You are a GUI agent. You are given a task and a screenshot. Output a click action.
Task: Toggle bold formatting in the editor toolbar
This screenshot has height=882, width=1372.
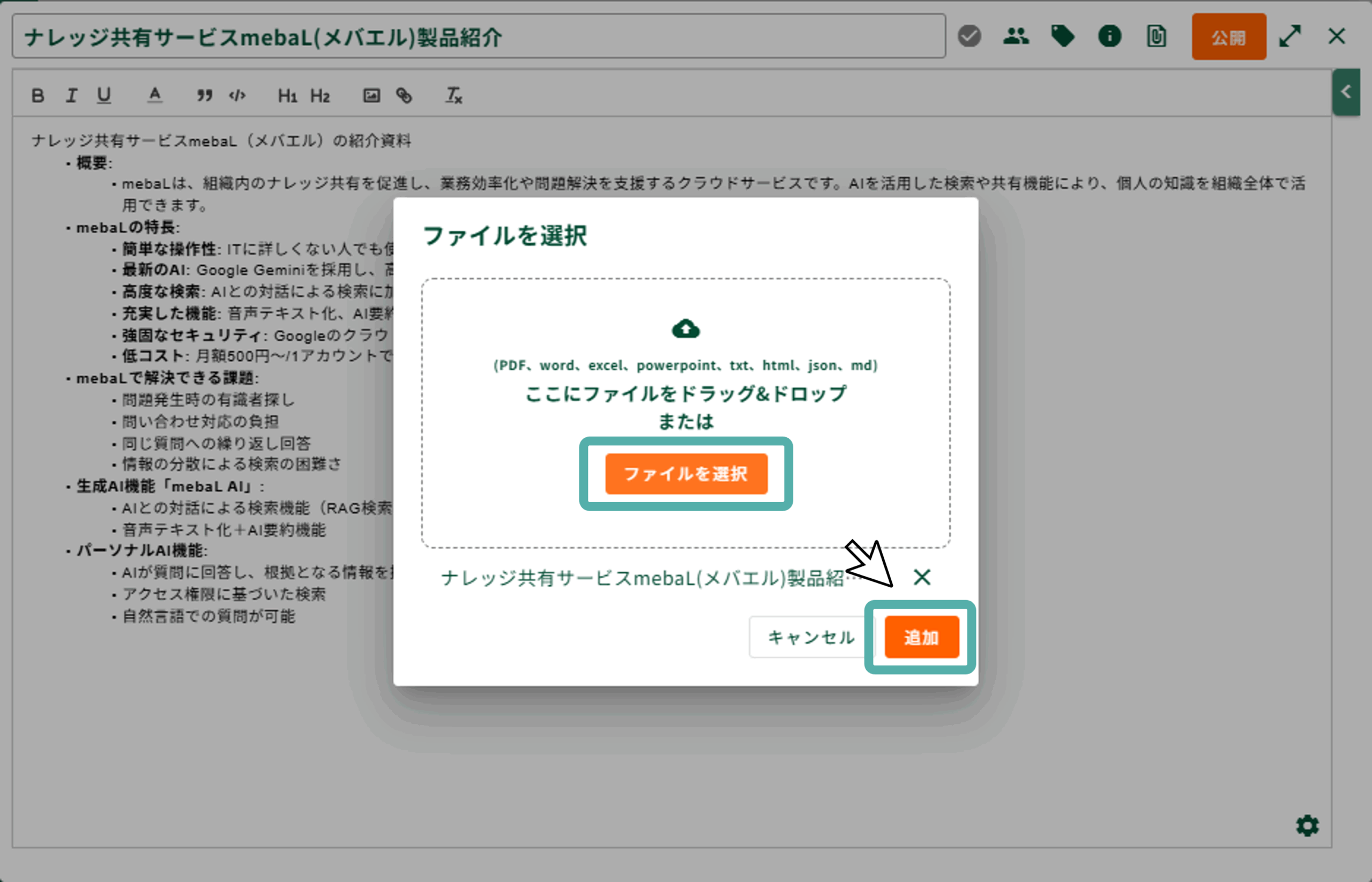(x=38, y=95)
